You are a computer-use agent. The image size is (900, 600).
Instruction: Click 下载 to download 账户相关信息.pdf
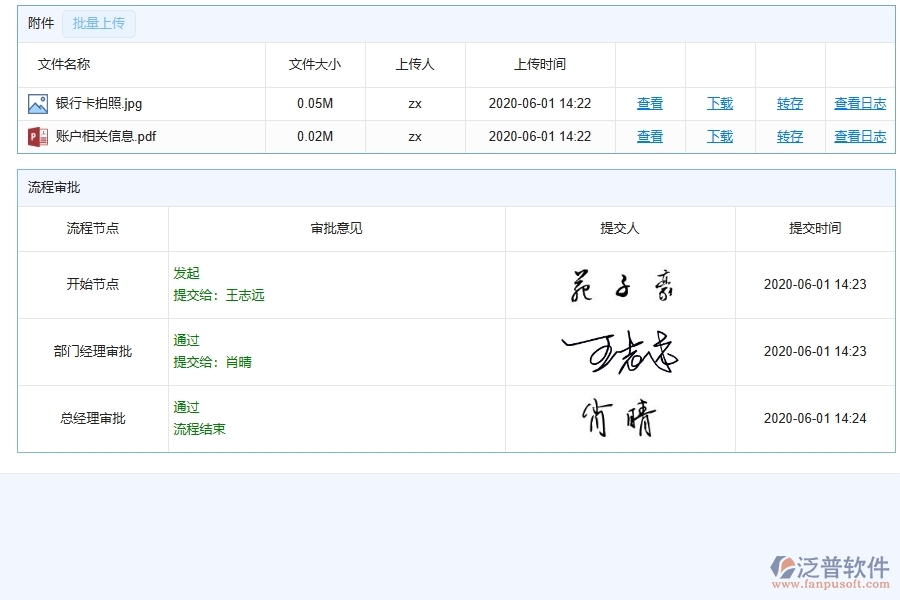[x=719, y=136]
